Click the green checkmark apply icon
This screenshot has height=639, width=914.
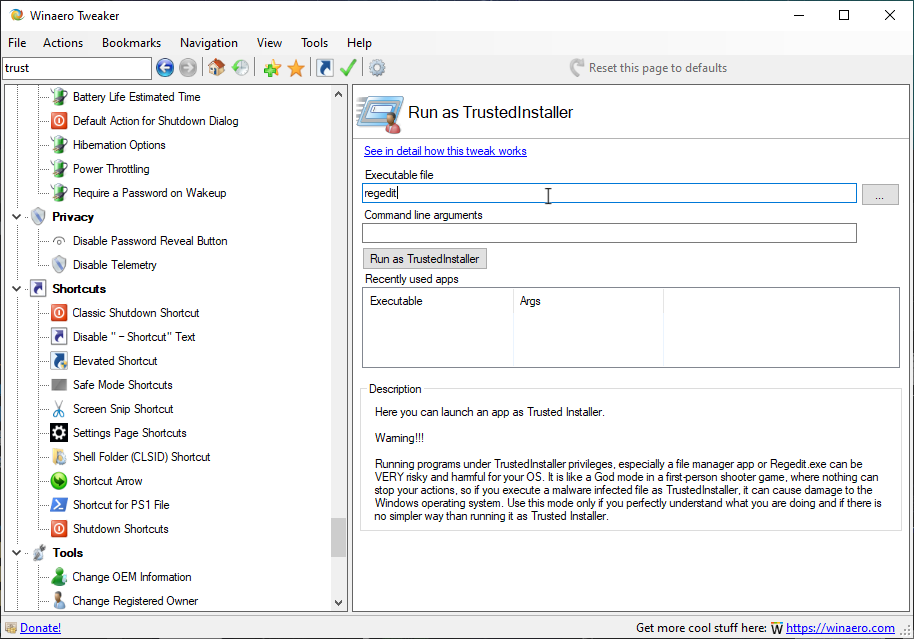348,68
